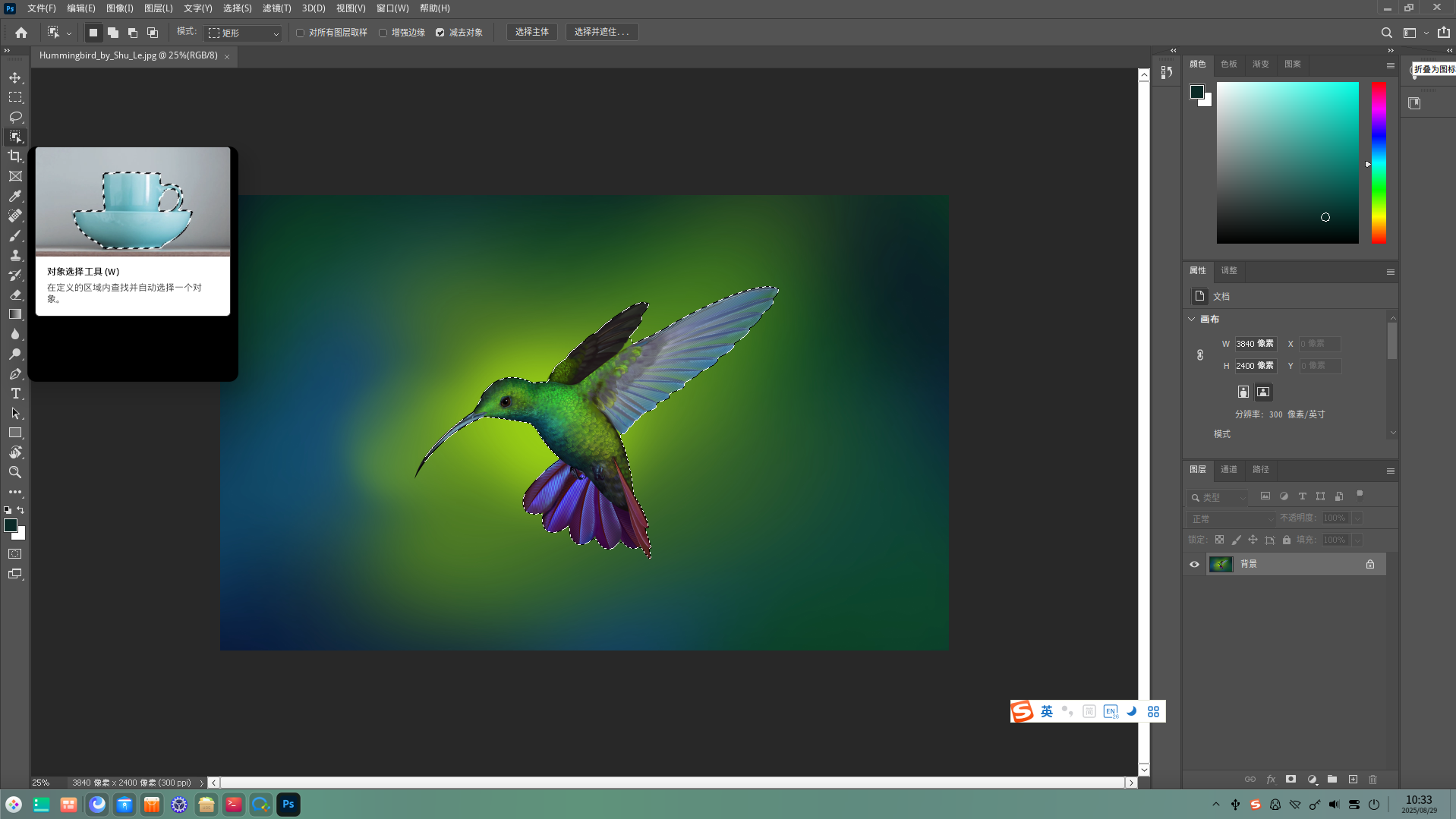
Task: Select the Lasso tool
Action: coord(15,117)
